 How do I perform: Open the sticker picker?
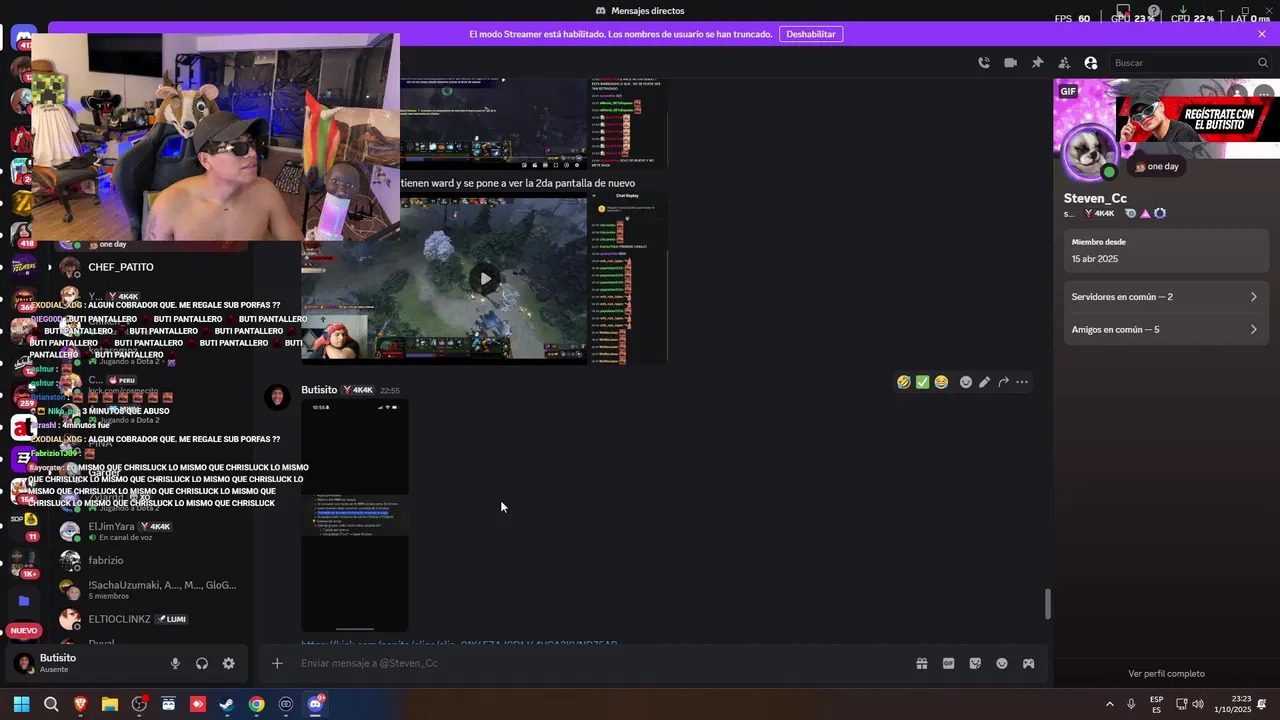pos(975,664)
